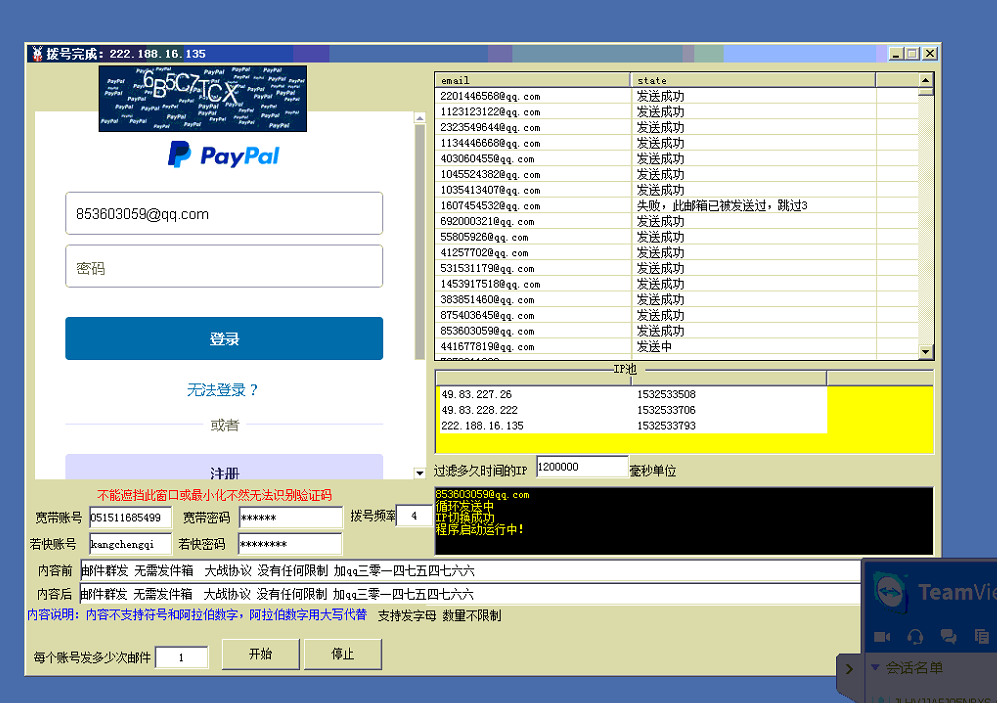Open the TeamViewer chat bubbles icon
Viewport: 997px width, 703px height.
click(948, 636)
